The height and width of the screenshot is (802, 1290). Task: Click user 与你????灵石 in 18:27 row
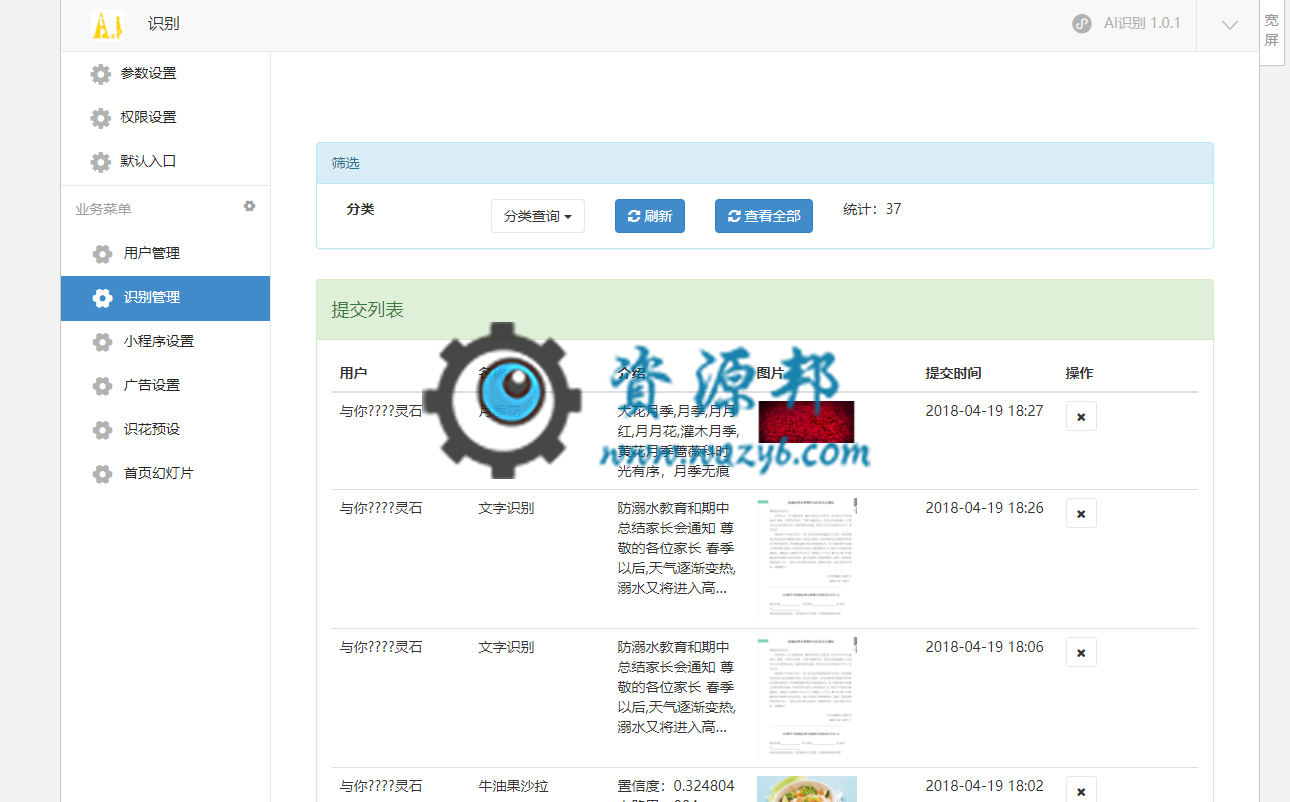click(381, 411)
